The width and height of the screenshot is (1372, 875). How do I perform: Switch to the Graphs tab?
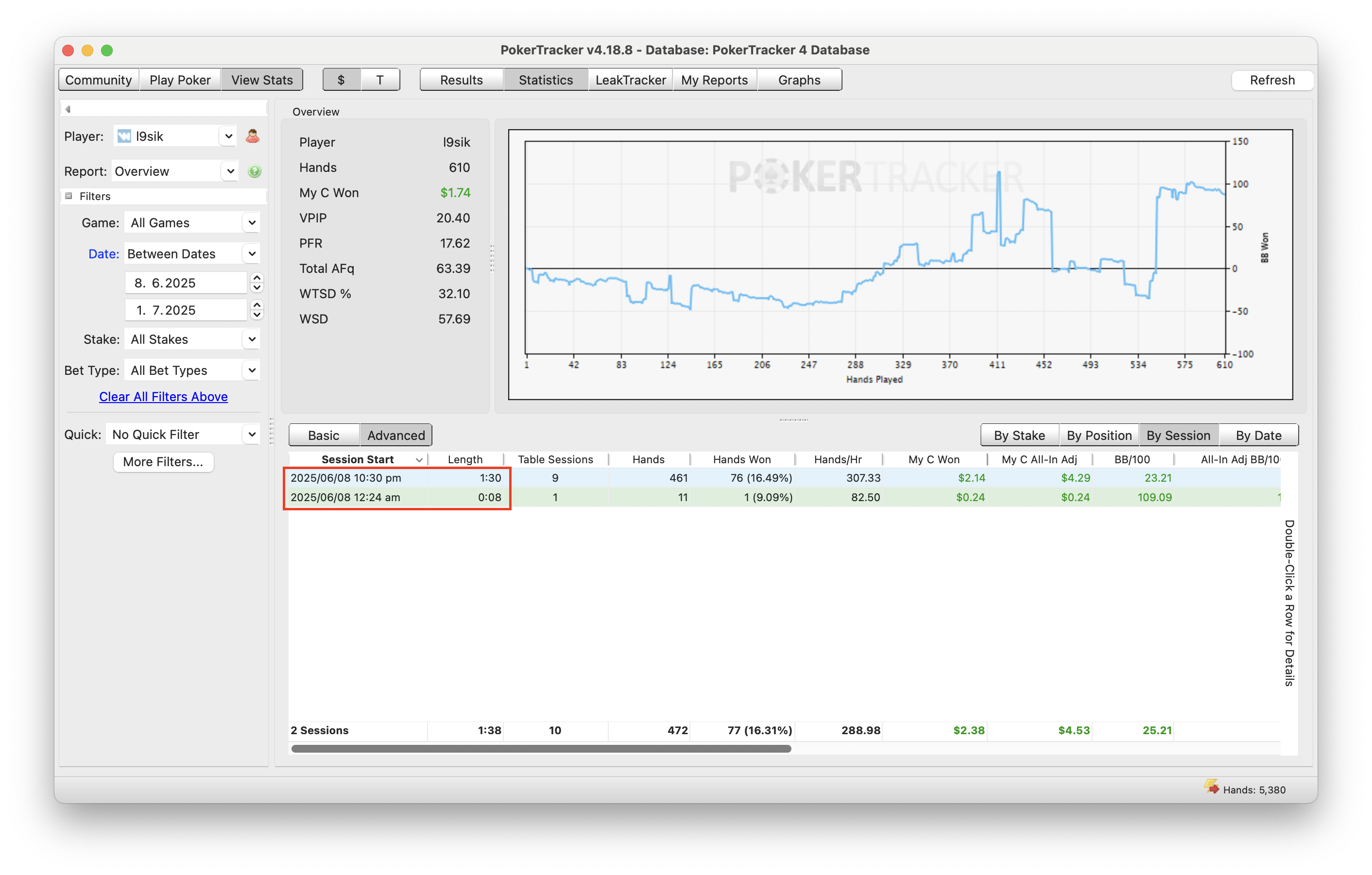coord(799,80)
